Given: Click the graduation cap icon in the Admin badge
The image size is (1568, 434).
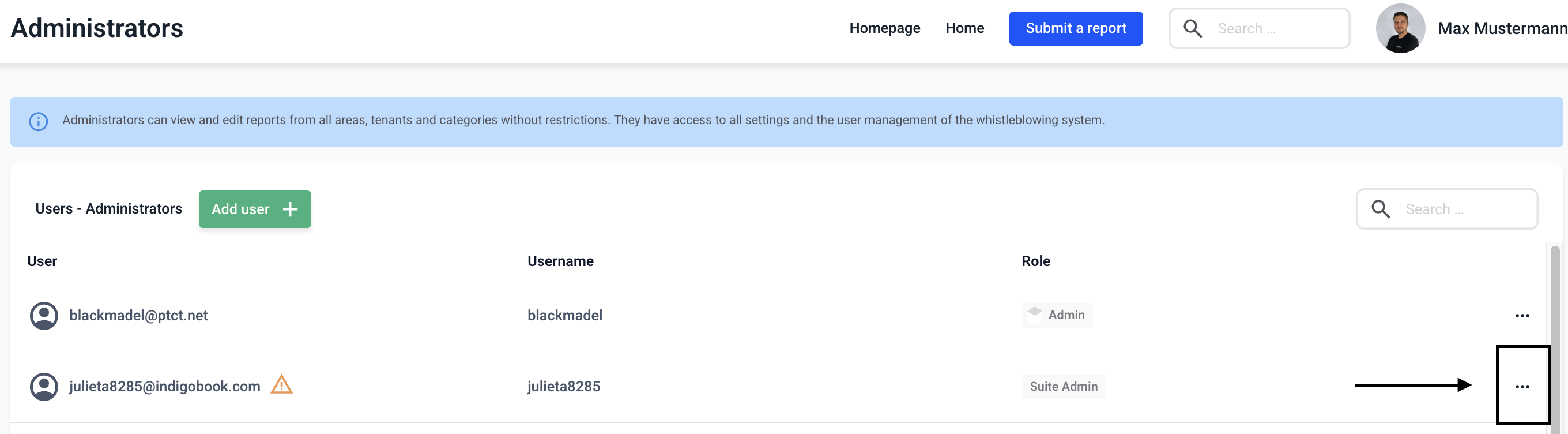Looking at the screenshot, I should coord(1035,313).
